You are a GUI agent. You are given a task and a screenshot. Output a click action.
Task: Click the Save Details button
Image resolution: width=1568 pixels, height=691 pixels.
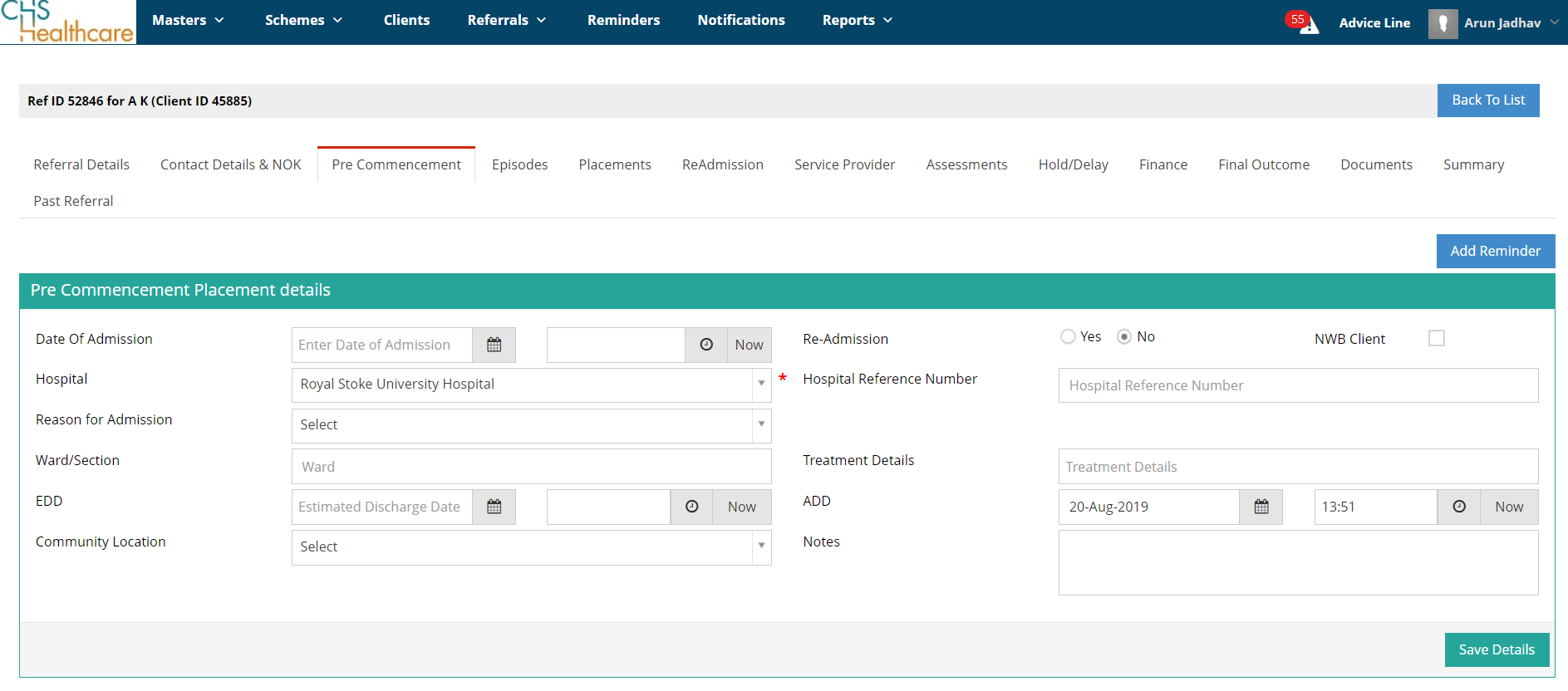tap(1497, 649)
